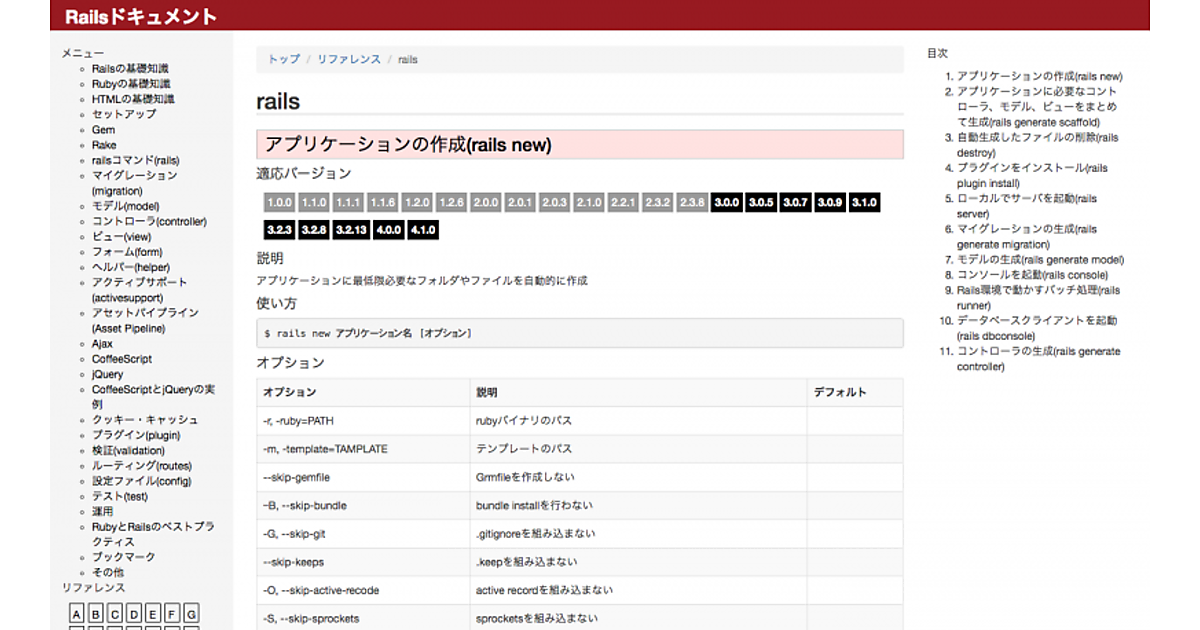Jump to rails generate scaffold in 目次
Viewport: 1200px width, 630px height.
pos(1036,106)
